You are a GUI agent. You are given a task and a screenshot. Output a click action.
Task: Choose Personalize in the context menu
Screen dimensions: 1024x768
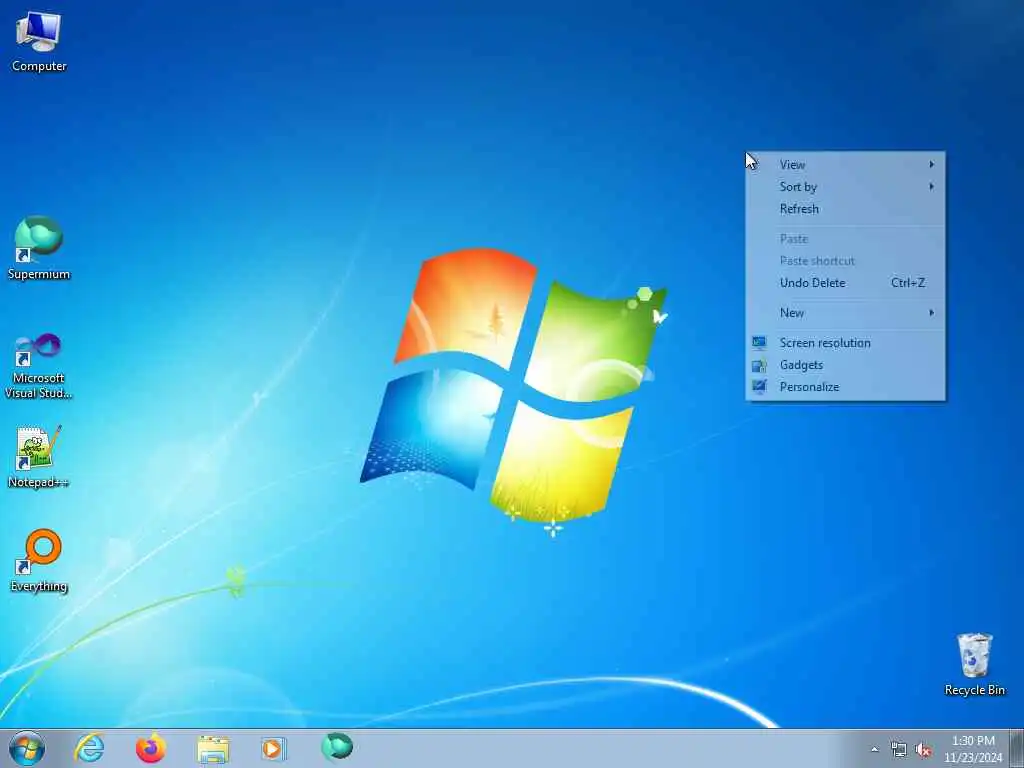(x=846, y=387)
